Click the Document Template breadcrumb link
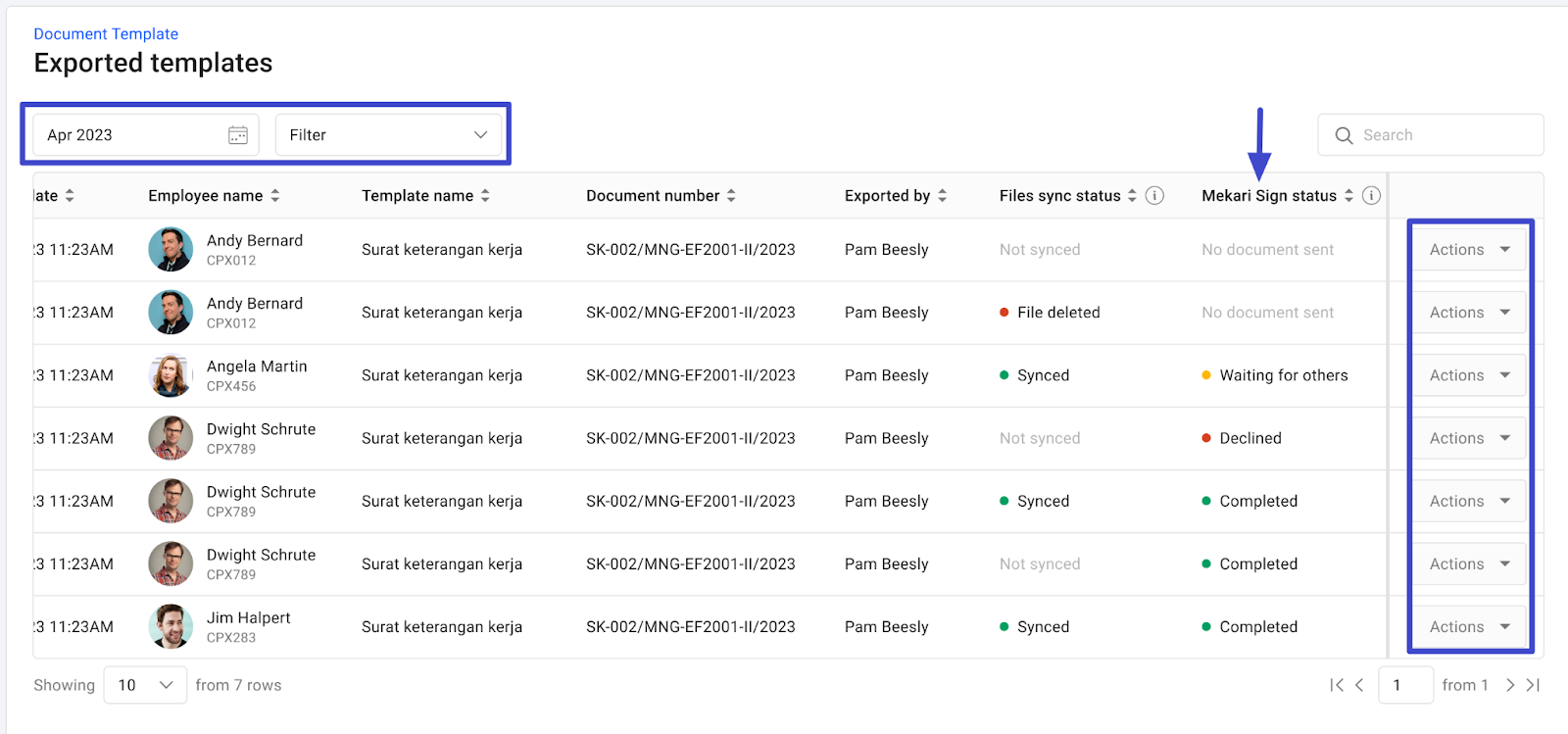The height and width of the screenshot is (734, 1568). [106, 34]
